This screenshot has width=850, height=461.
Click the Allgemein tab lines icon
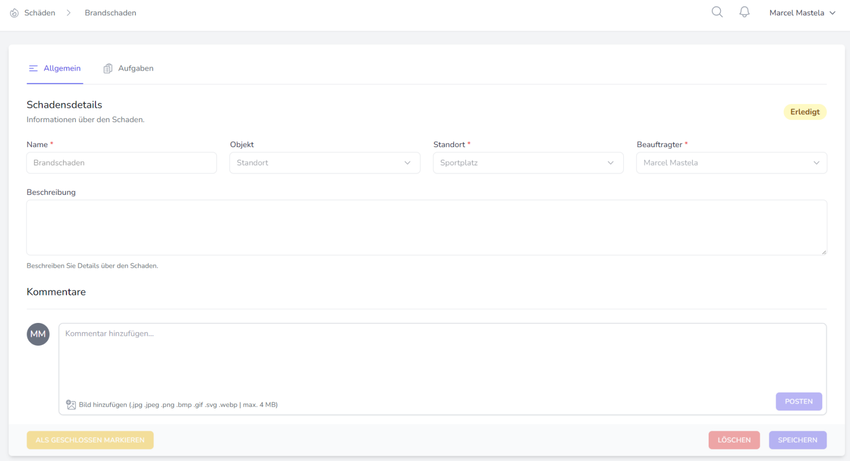pos(33,69)
